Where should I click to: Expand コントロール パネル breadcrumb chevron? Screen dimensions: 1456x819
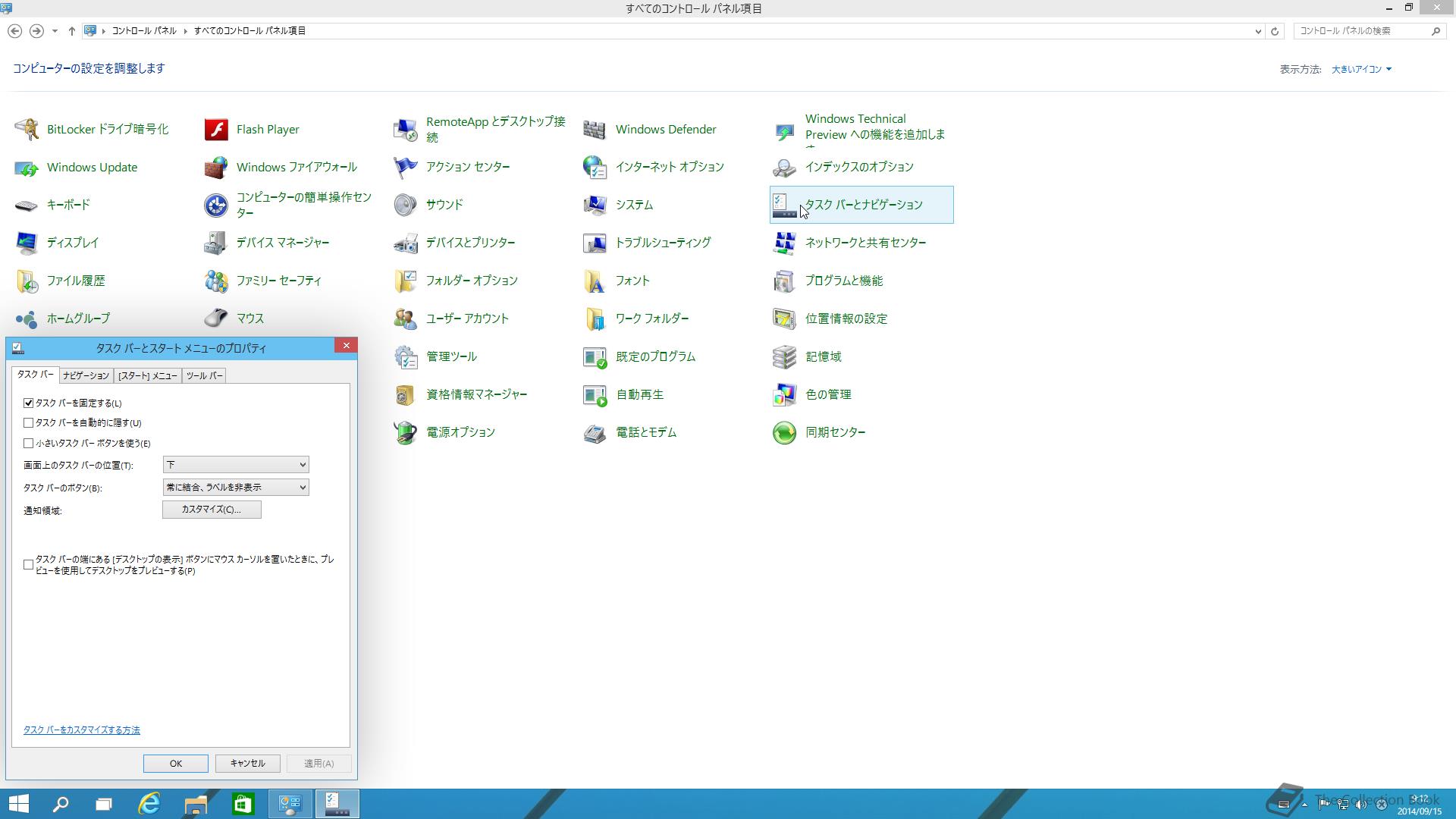(x=185, y=31)
